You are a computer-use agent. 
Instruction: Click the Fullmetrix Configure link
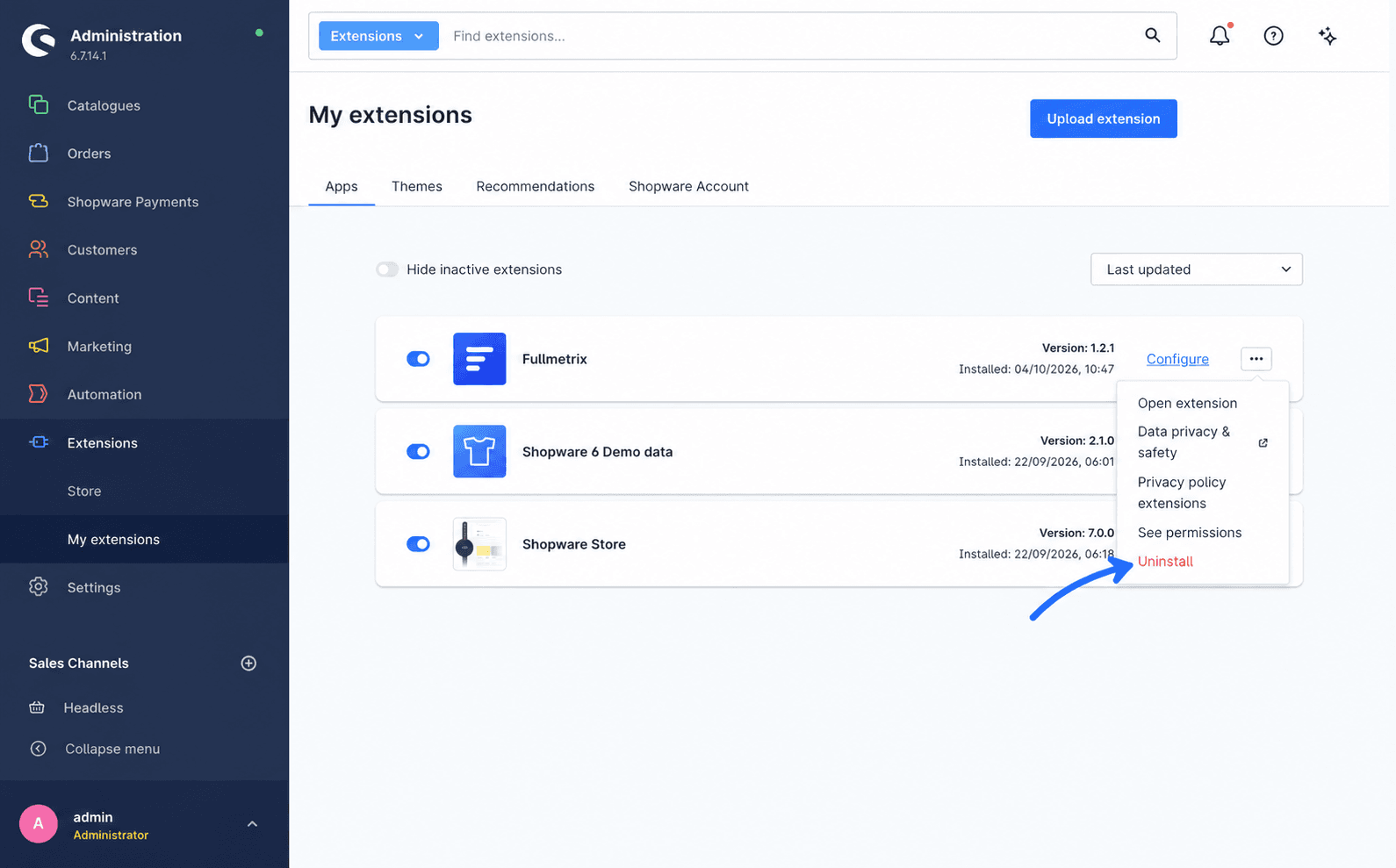1177,359
